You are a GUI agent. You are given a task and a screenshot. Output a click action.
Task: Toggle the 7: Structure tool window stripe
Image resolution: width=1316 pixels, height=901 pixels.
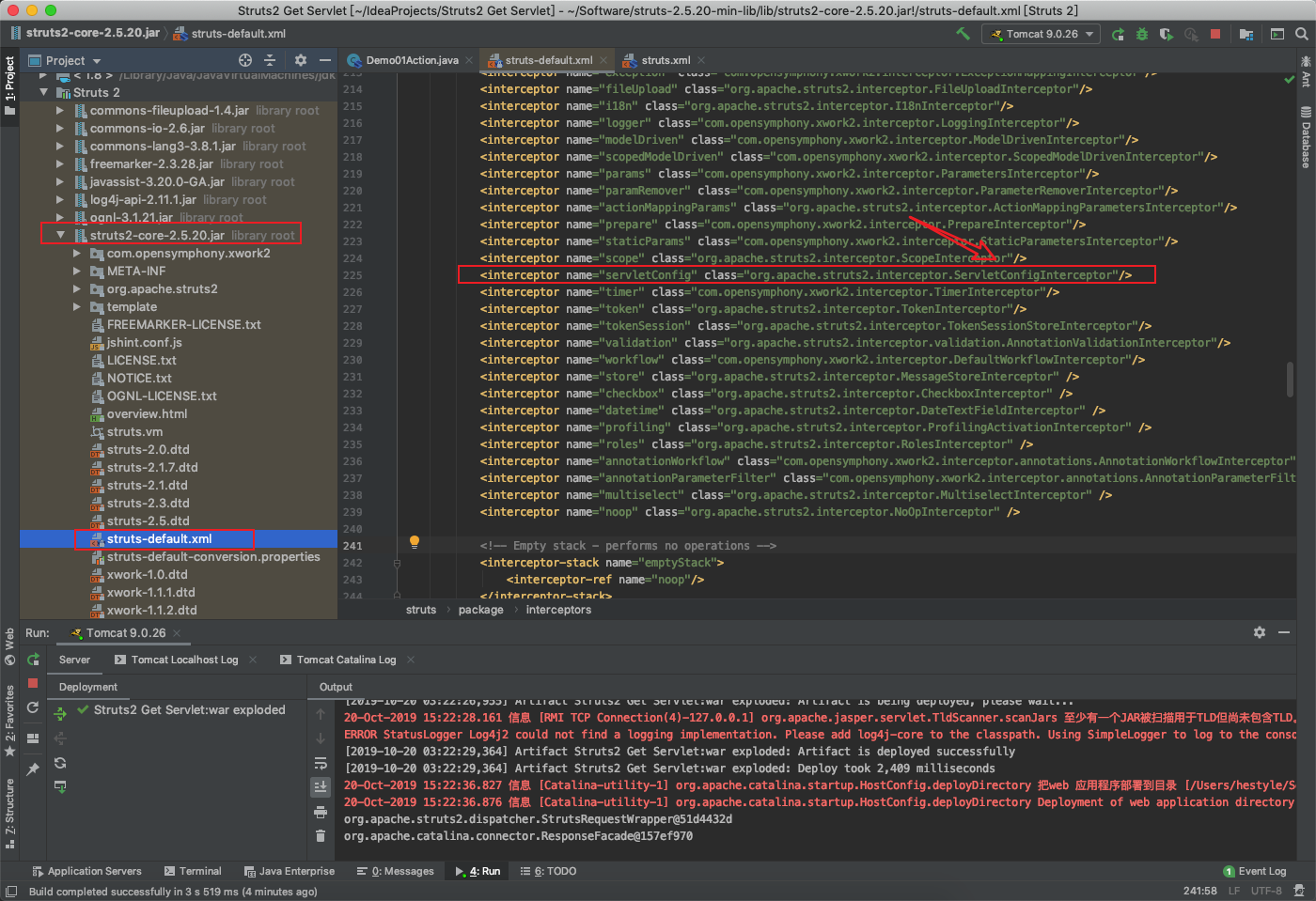9,814
